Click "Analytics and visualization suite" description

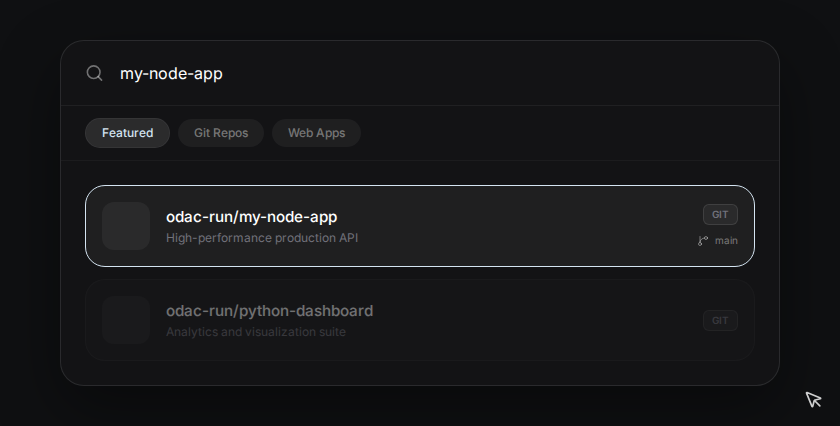(x=256, y=332)
